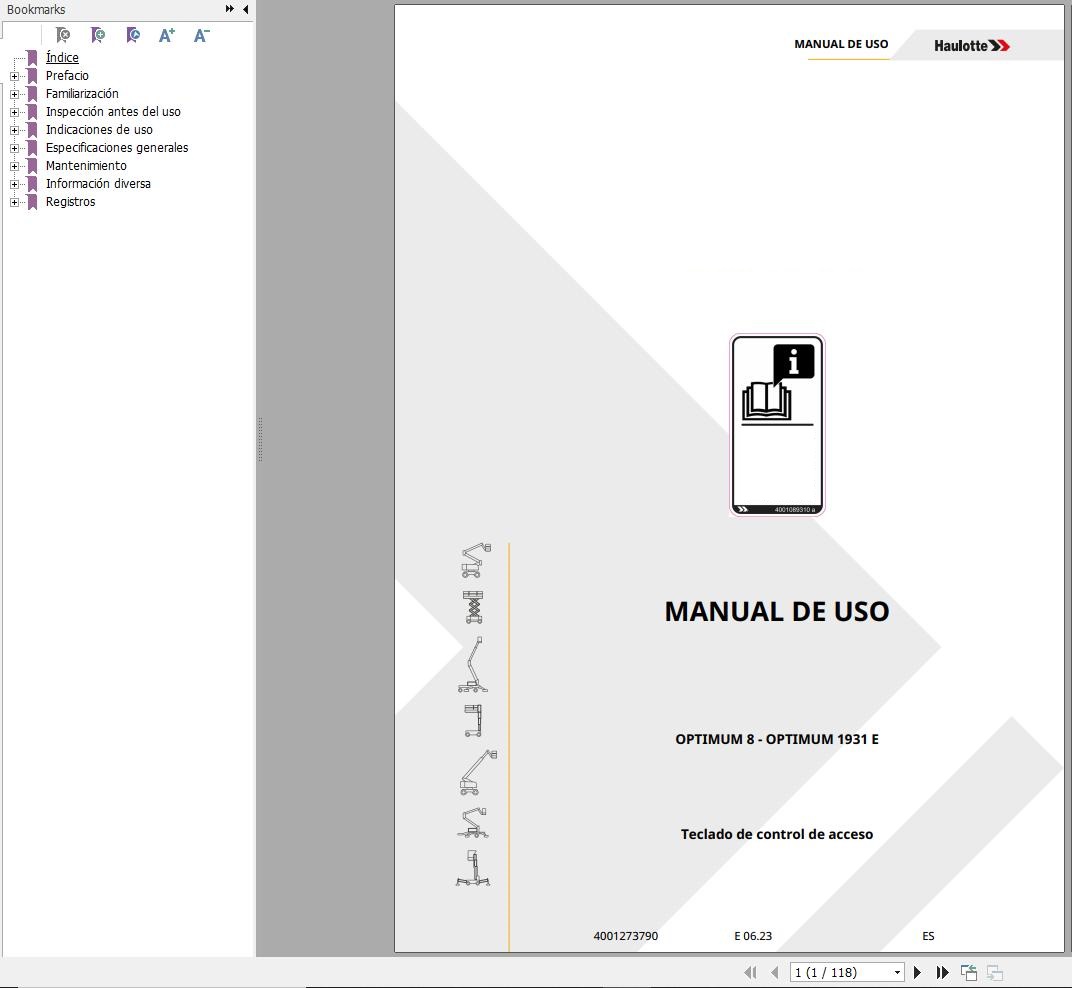This screenshot has width=1072, height=988.
Task: Open the bookmark panel options menu
Action: click(229, 9)
